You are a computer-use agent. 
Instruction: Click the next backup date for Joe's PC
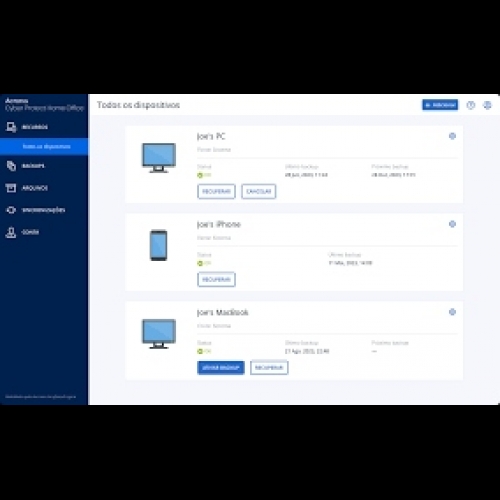point(393,175)
